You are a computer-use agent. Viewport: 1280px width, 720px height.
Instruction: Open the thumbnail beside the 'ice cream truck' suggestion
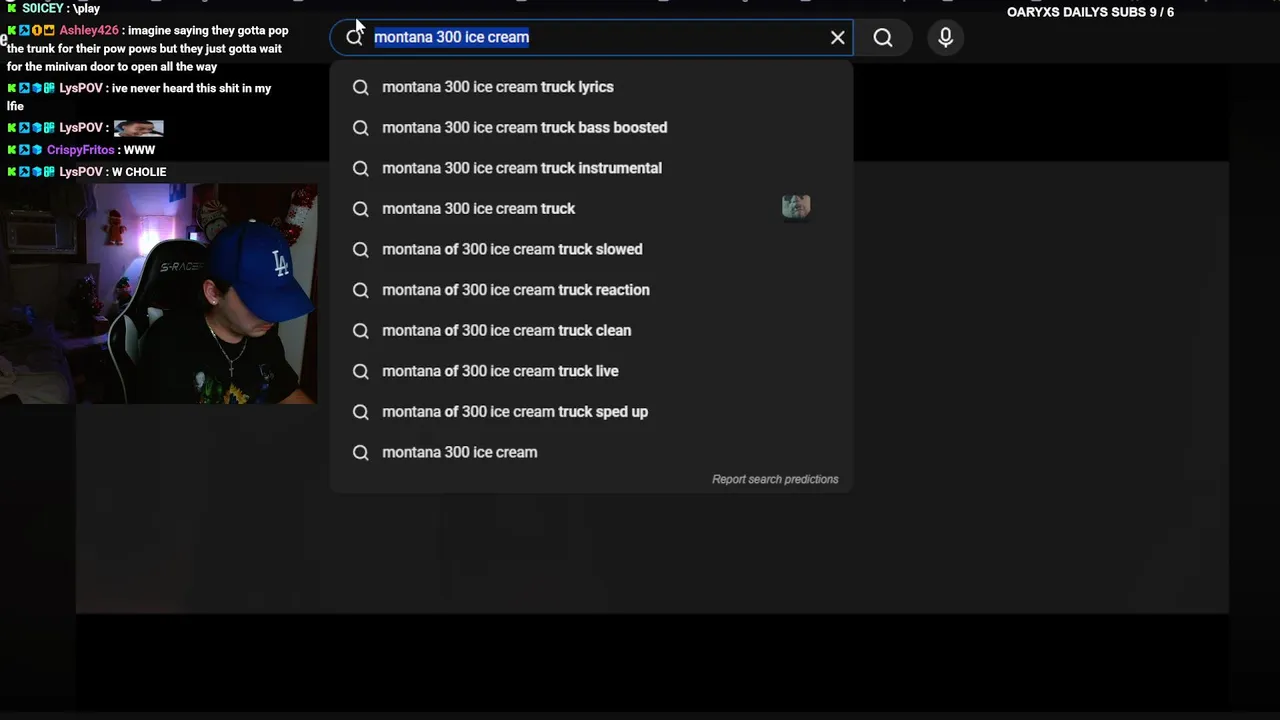click(x=796, y=207)
